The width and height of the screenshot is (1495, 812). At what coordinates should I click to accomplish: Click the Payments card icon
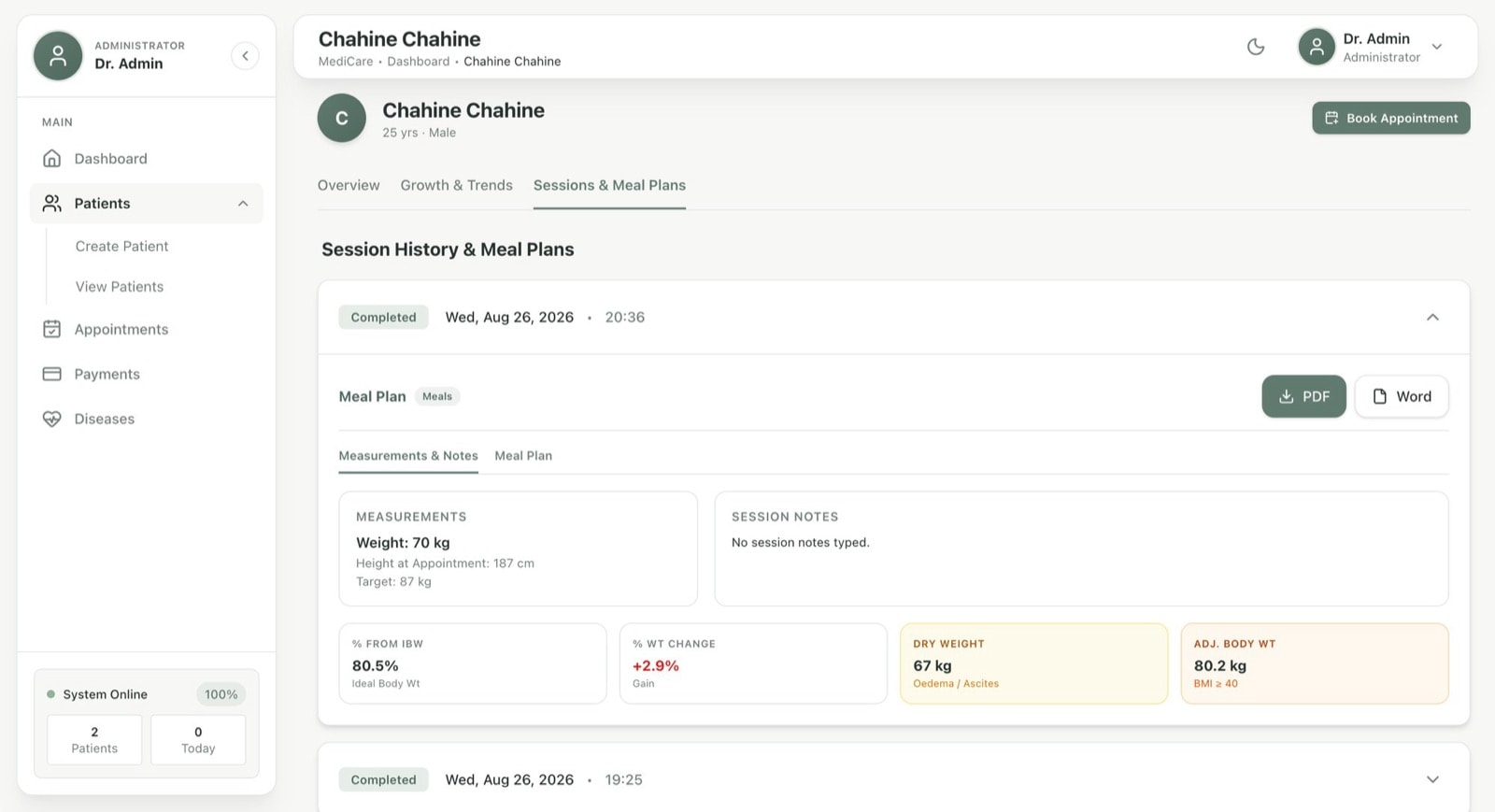pos(52,375)
